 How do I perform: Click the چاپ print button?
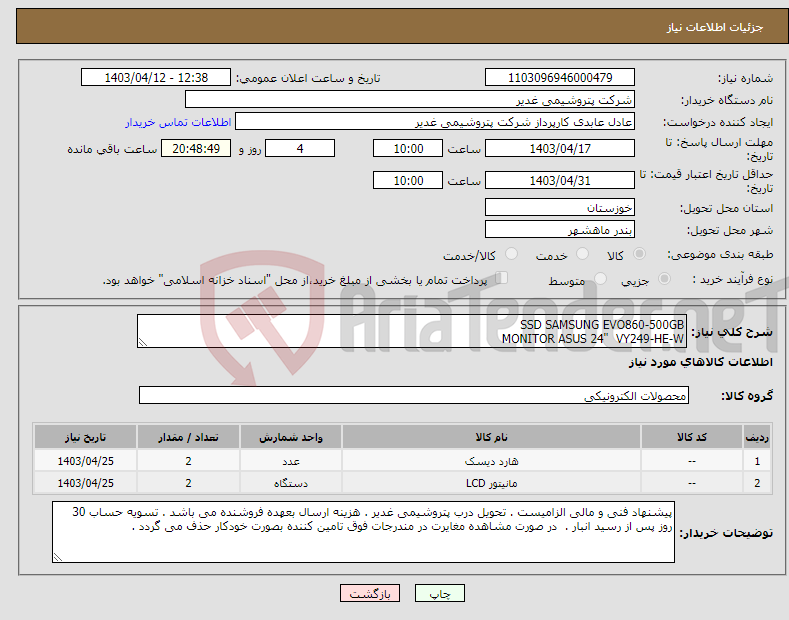[x=440, y=593]
